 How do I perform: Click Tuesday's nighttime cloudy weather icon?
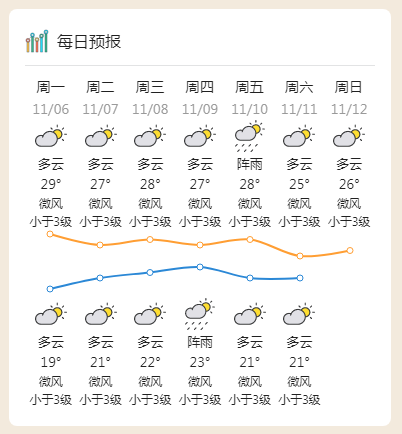100,314
